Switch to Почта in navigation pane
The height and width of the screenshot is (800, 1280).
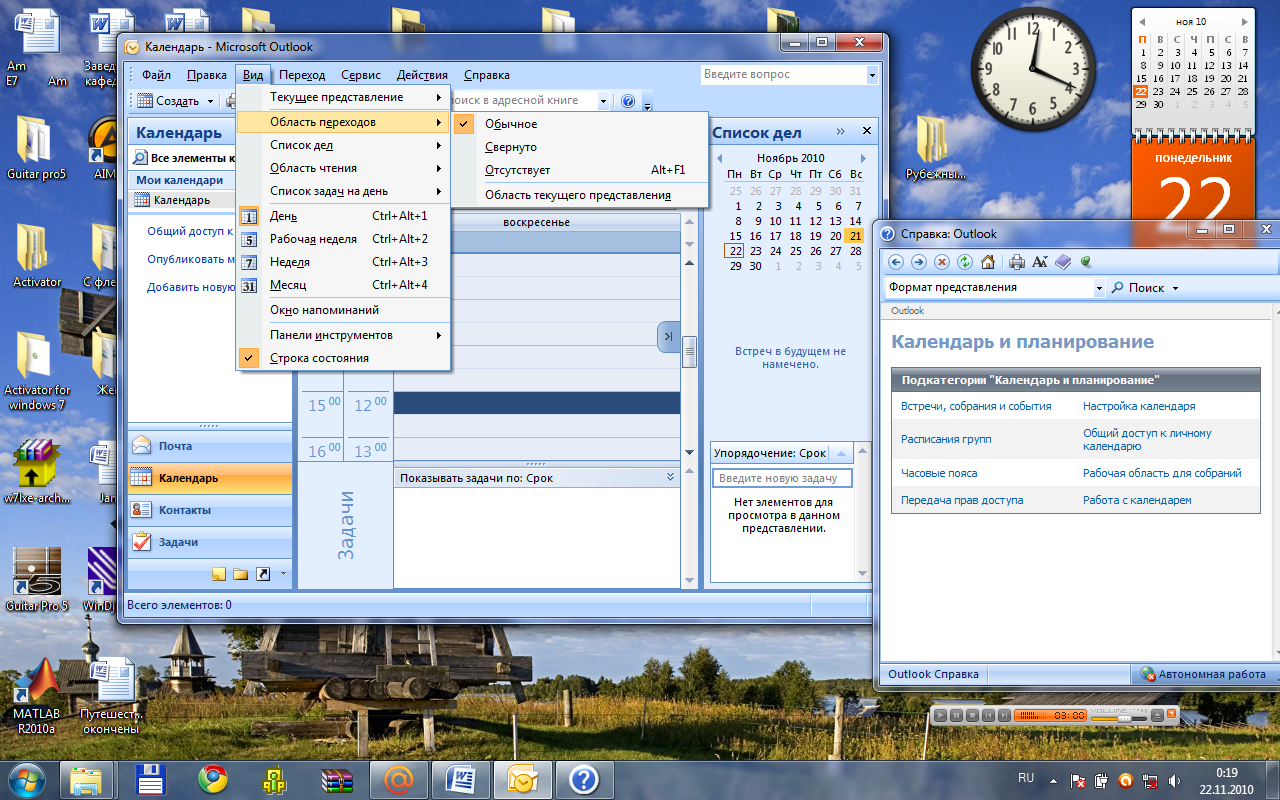click(x=210, y=446)
